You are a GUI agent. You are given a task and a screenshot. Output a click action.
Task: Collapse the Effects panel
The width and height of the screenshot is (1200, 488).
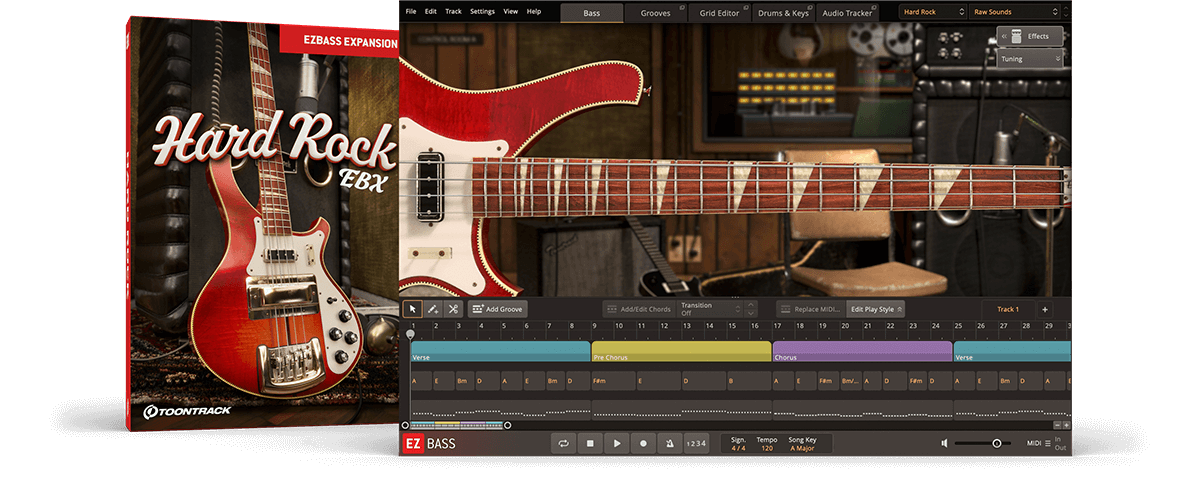click(1030, 36)
